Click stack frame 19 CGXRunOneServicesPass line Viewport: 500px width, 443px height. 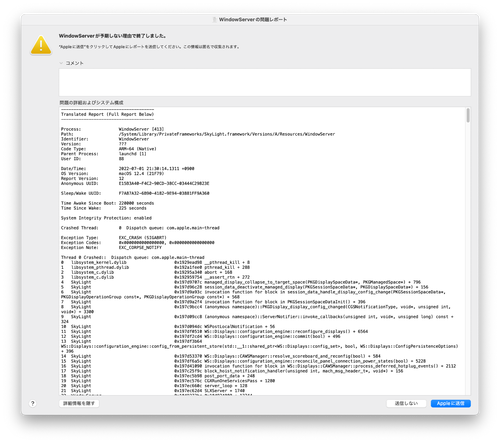click(168, 381)
